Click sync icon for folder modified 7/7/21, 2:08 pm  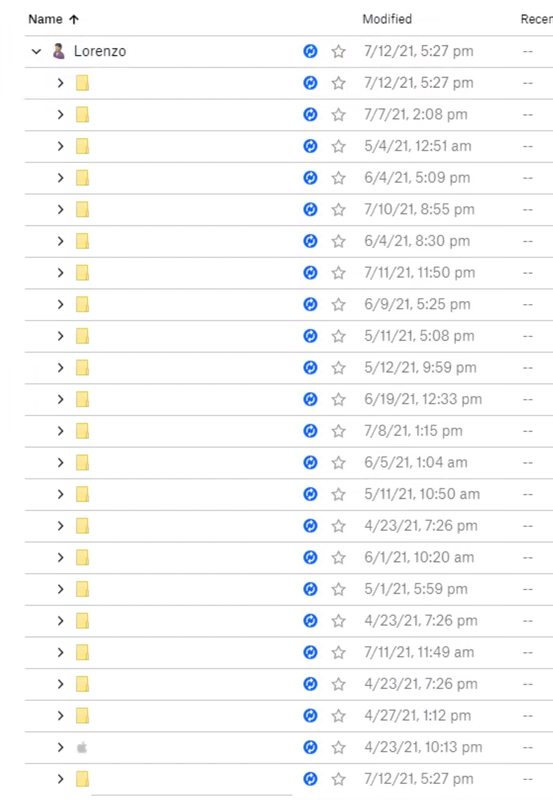point(310,114)
